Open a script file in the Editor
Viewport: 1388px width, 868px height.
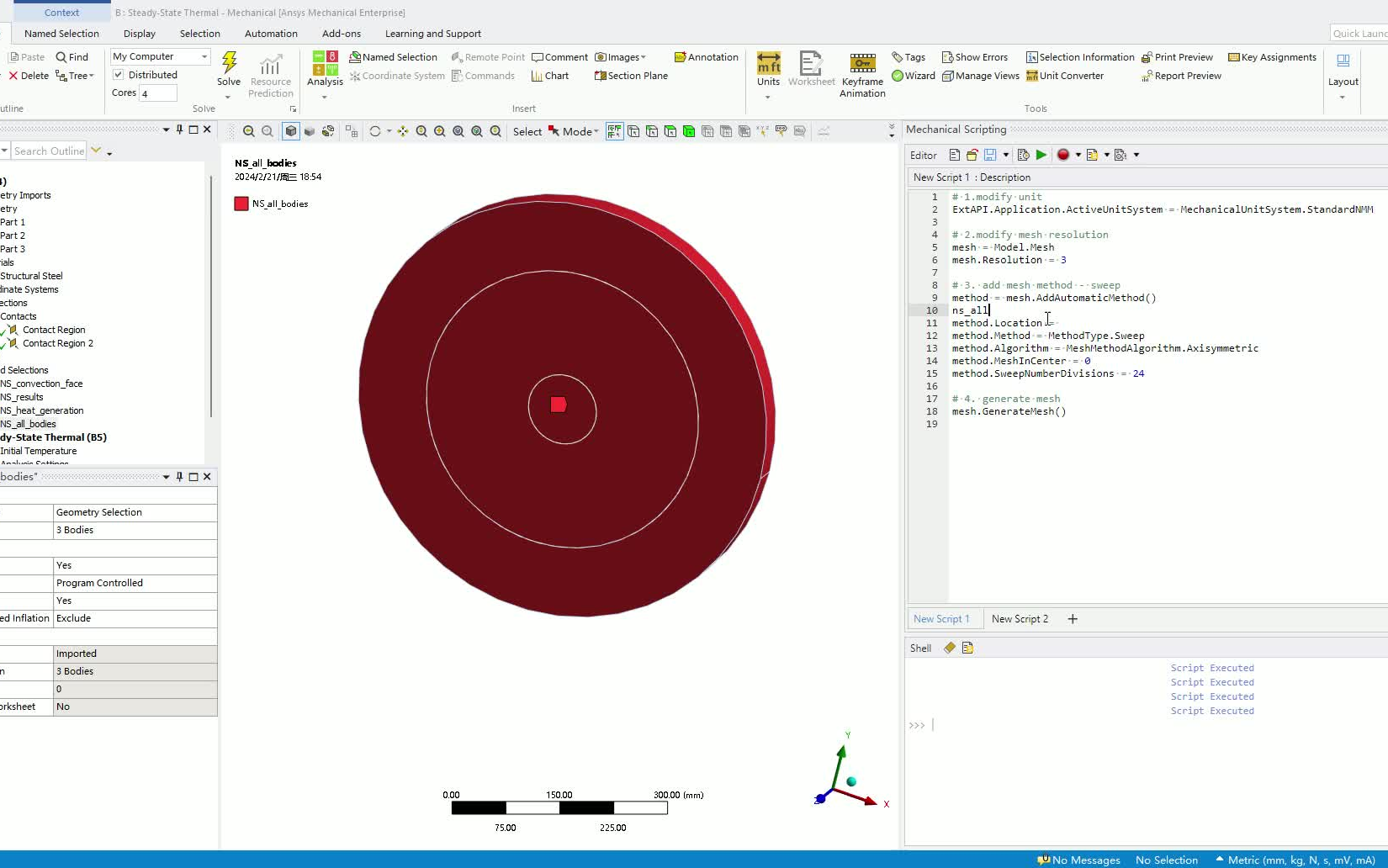tap(972, 155)
